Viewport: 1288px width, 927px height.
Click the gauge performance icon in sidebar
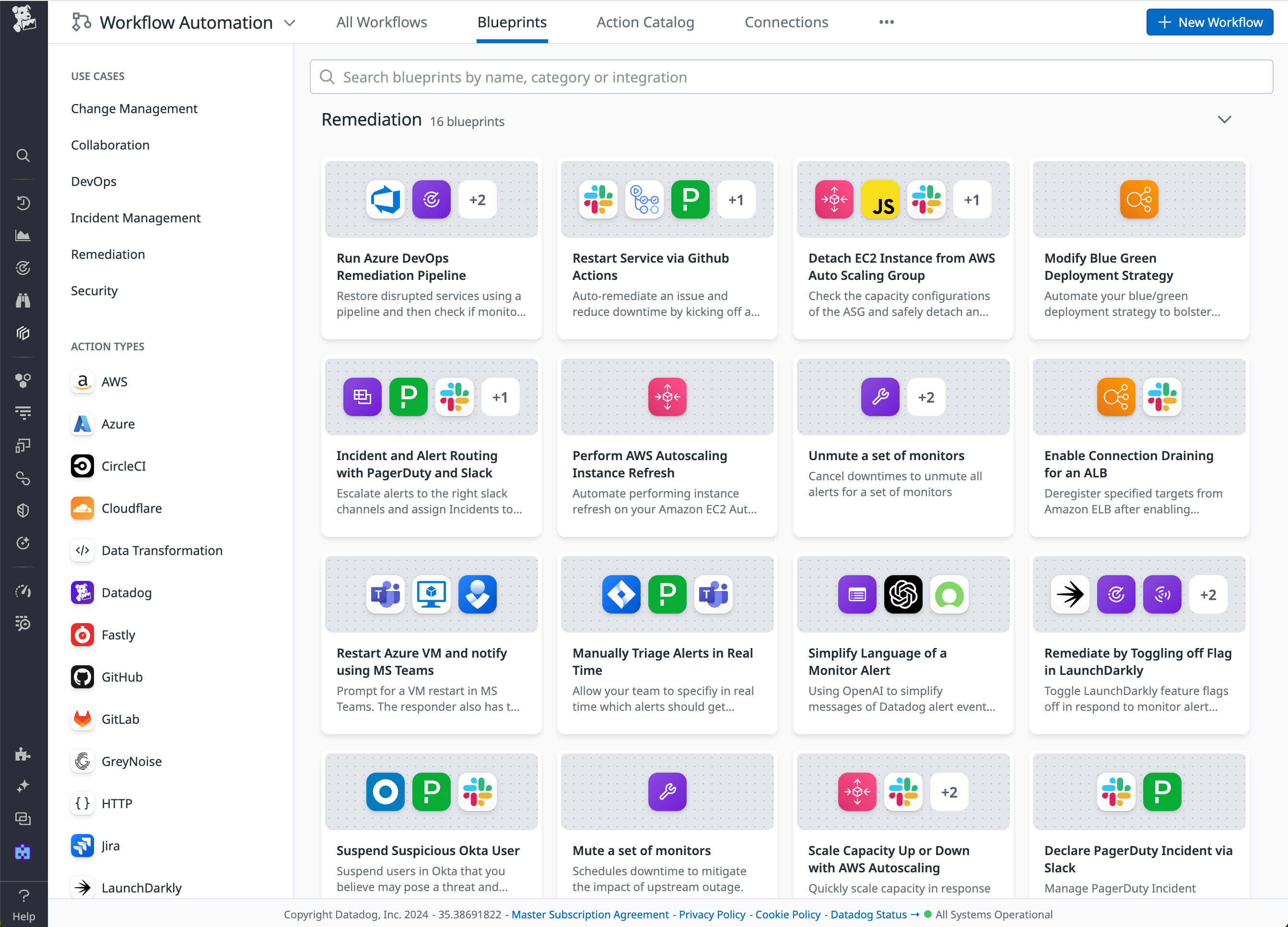coord(23,591)
